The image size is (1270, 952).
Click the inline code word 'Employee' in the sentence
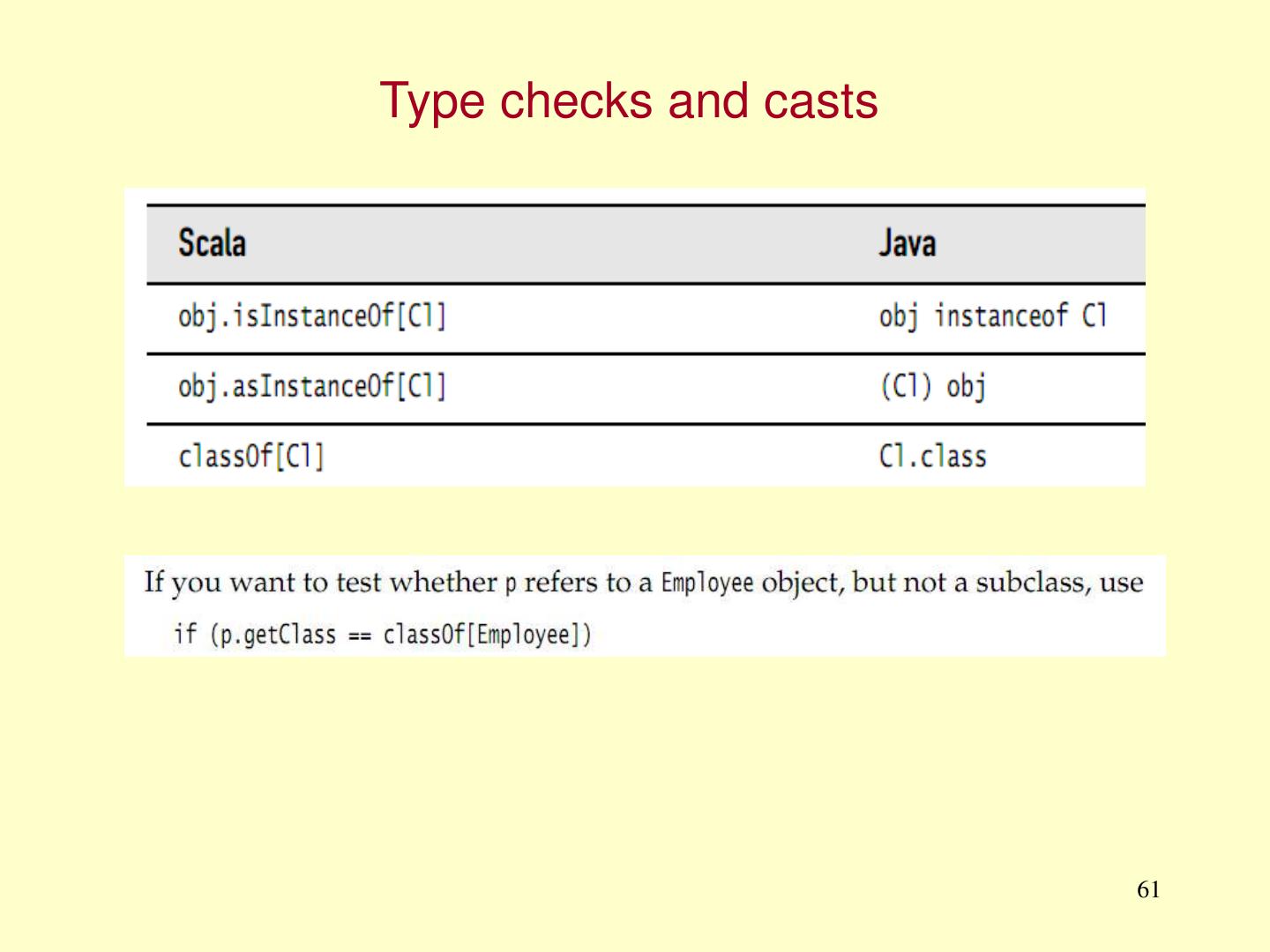click(x=707, y=584)
